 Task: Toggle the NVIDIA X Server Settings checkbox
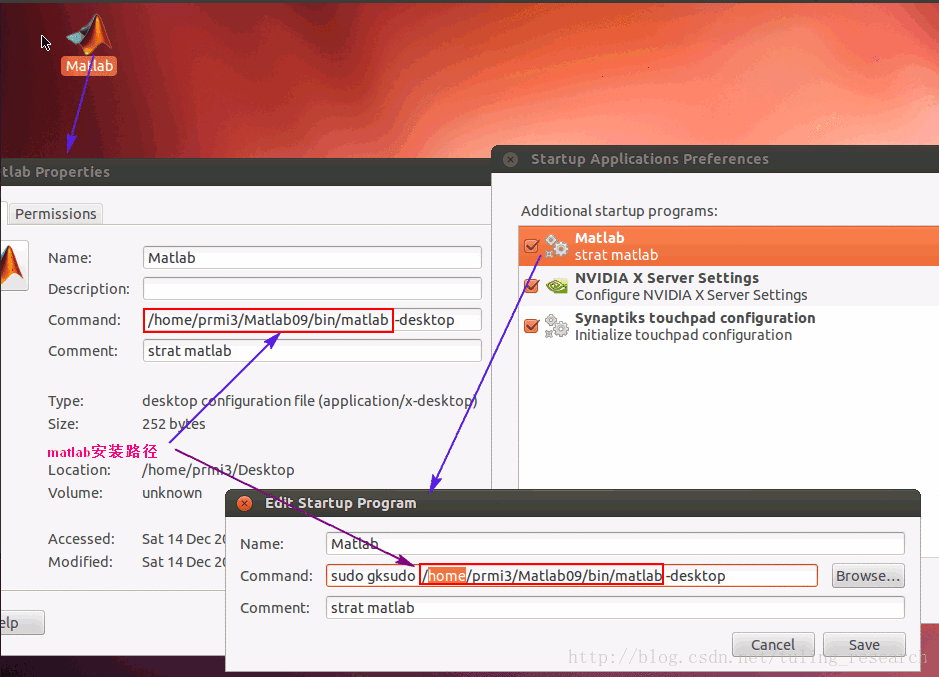pyautogui.click(x=531, y=286)
